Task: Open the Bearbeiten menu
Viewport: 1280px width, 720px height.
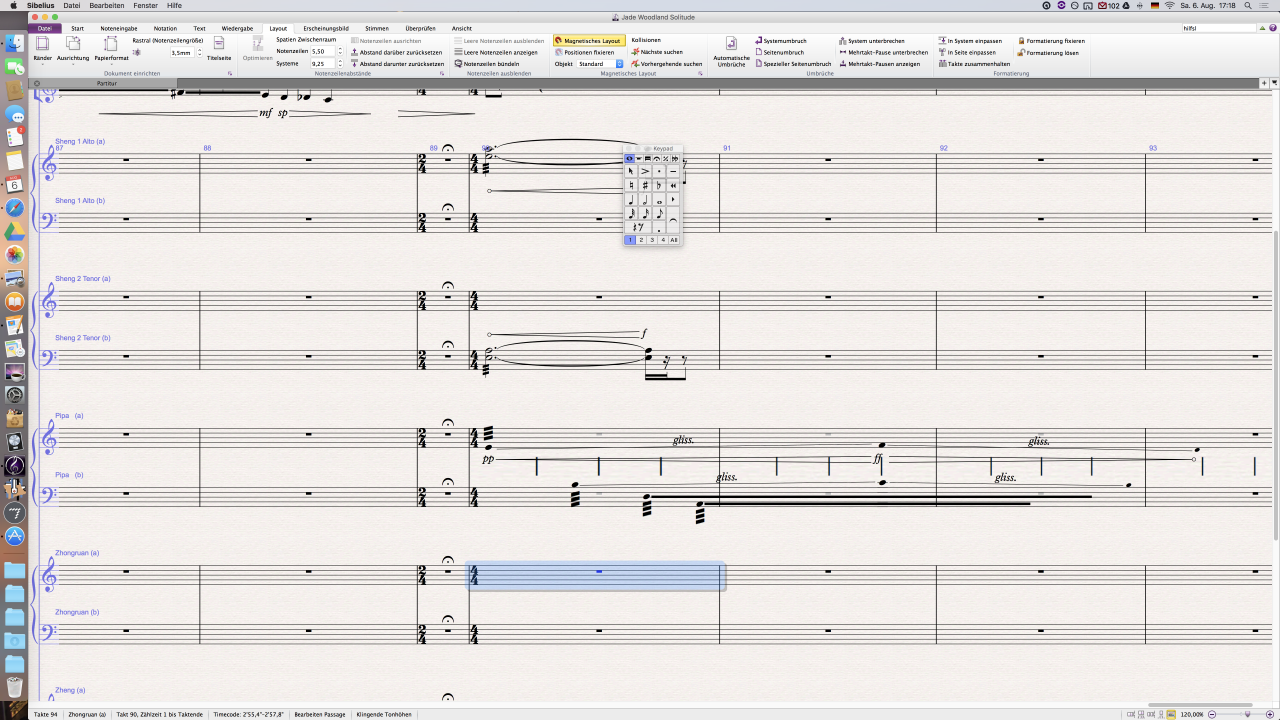Action: tap(107, 5)
